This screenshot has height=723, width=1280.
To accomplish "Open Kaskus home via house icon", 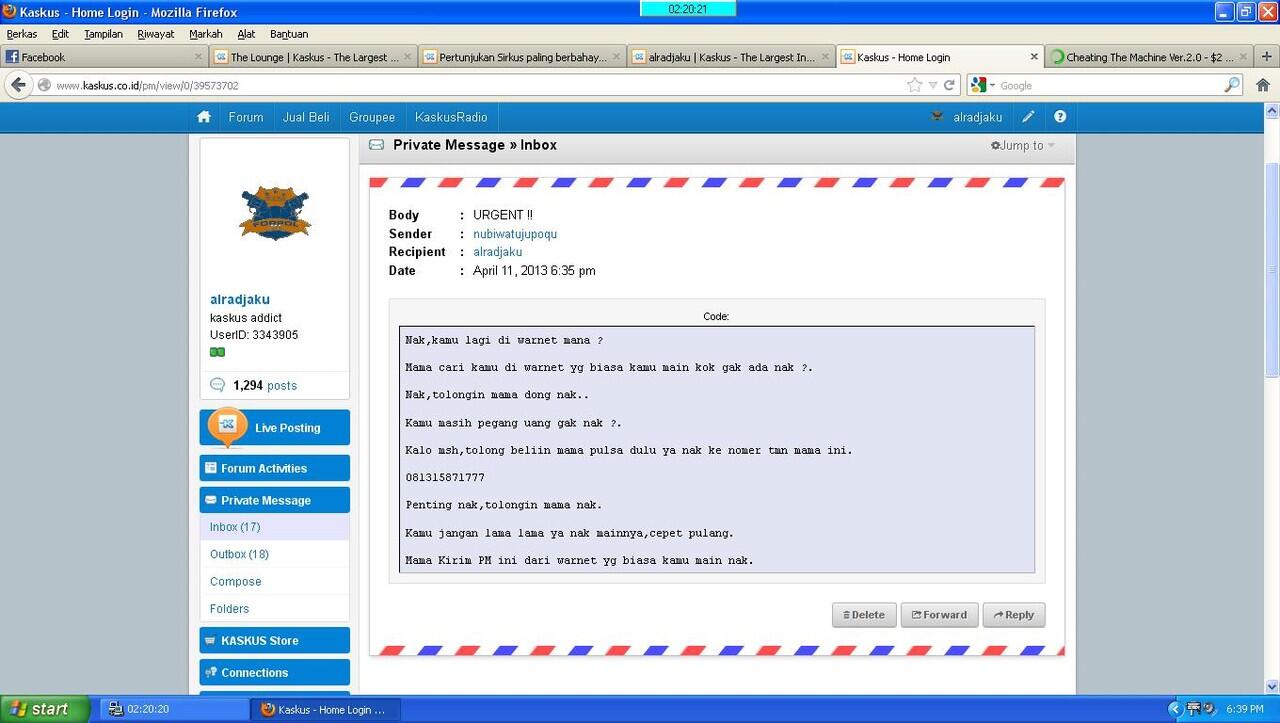I will 204,117.
